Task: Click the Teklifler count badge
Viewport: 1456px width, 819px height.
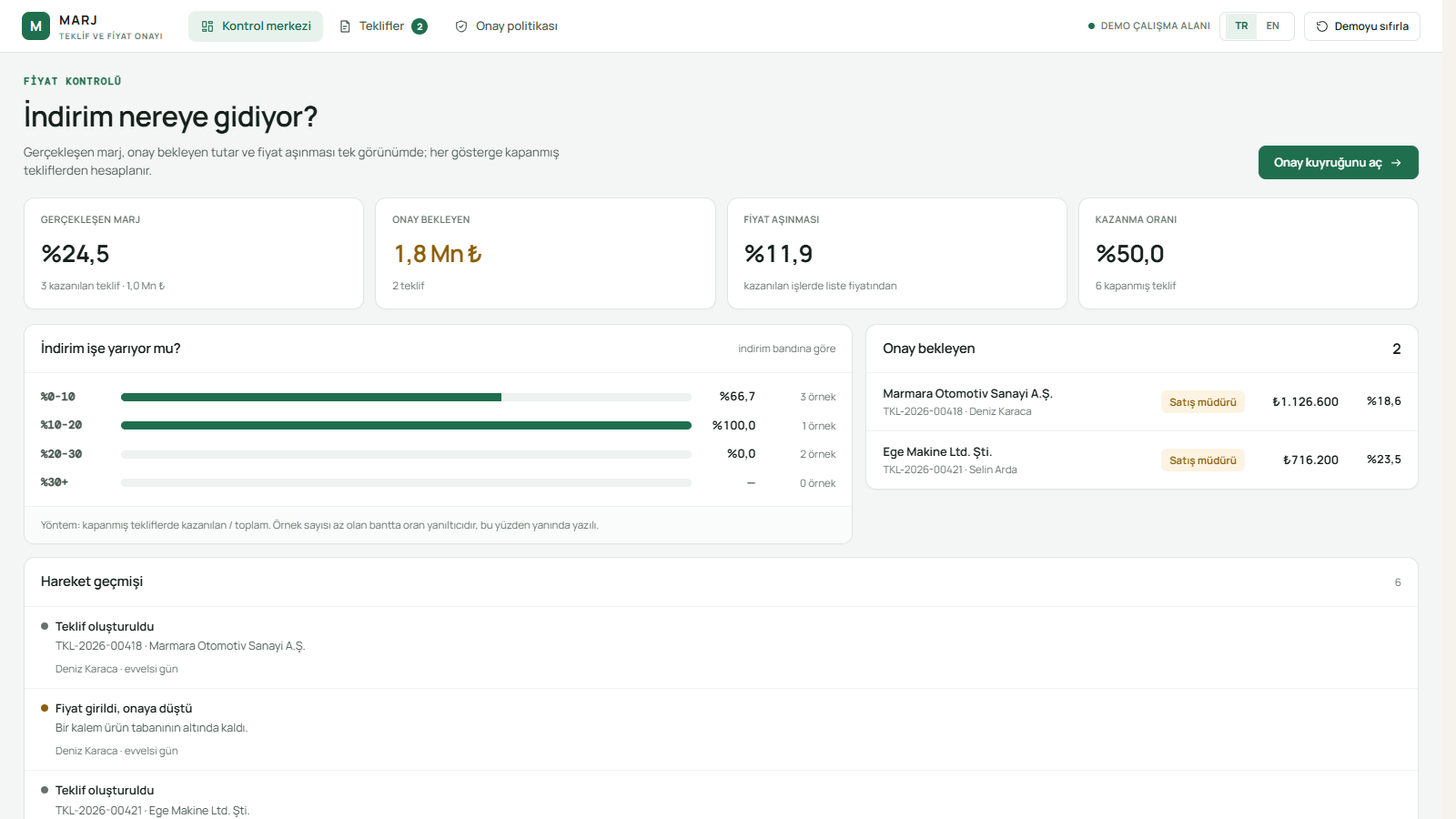Action: pos(420,26)
